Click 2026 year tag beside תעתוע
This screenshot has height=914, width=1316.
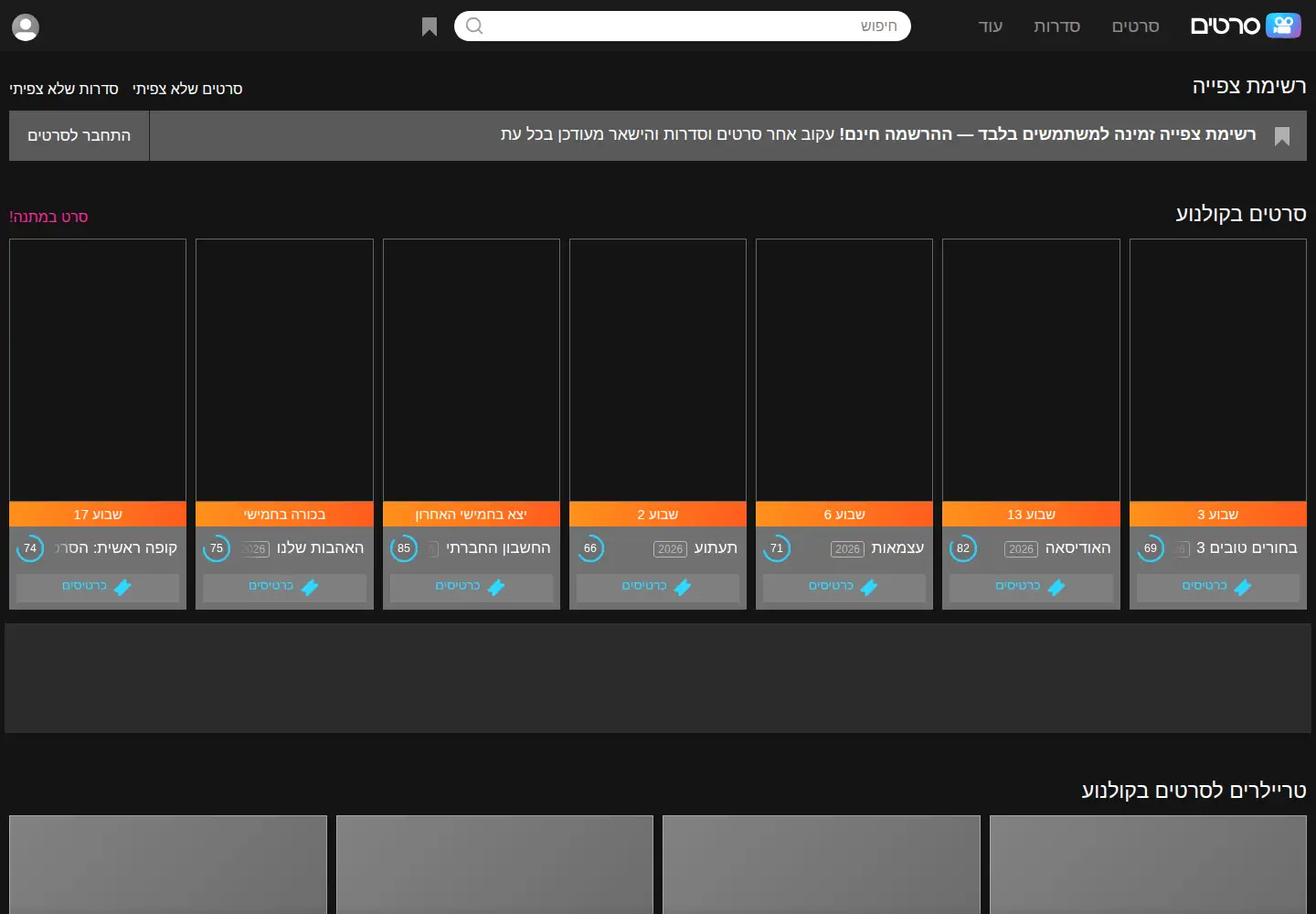point(670,549)
